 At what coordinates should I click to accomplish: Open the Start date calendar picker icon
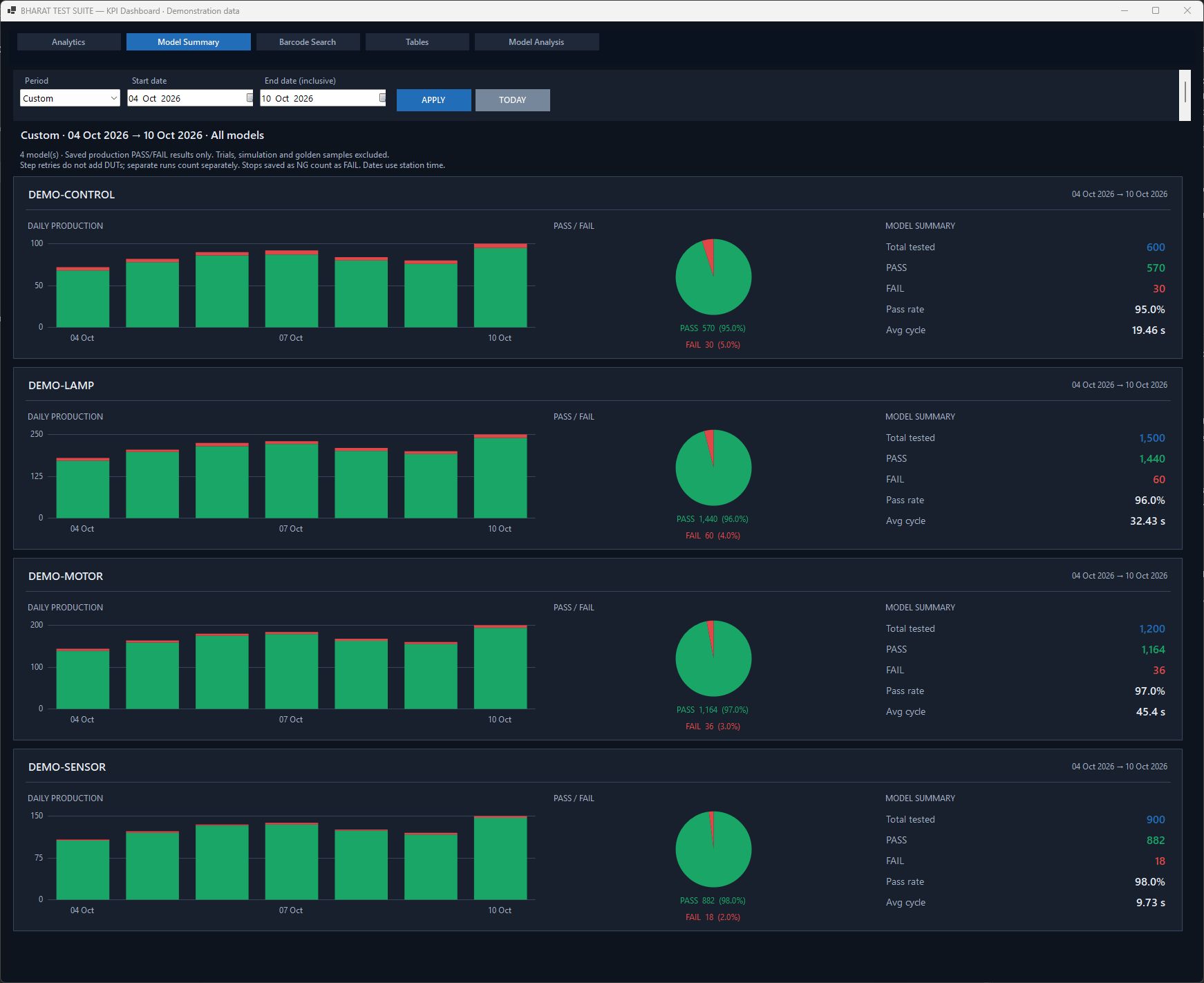[250, 98]
